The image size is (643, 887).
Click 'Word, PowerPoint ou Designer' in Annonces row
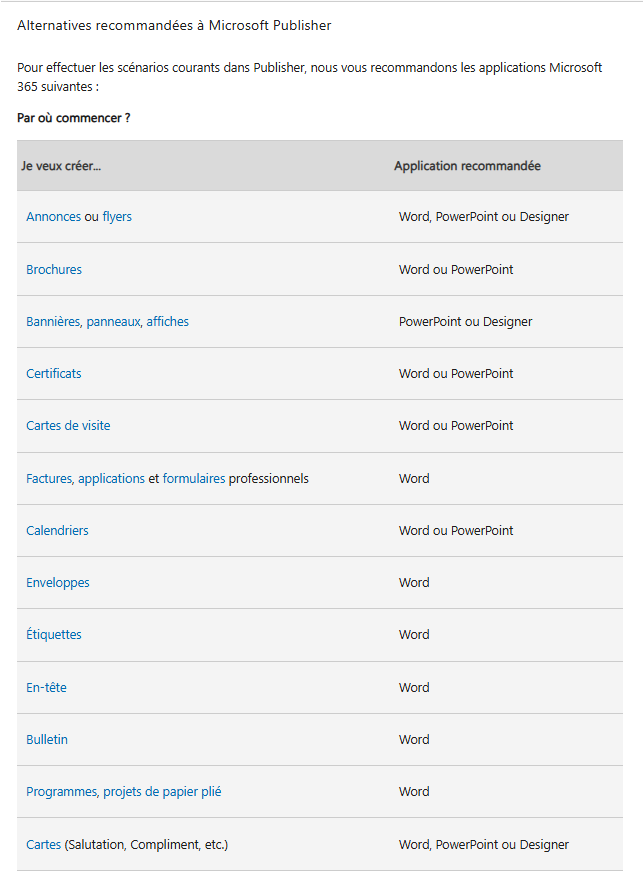[484, 217]
